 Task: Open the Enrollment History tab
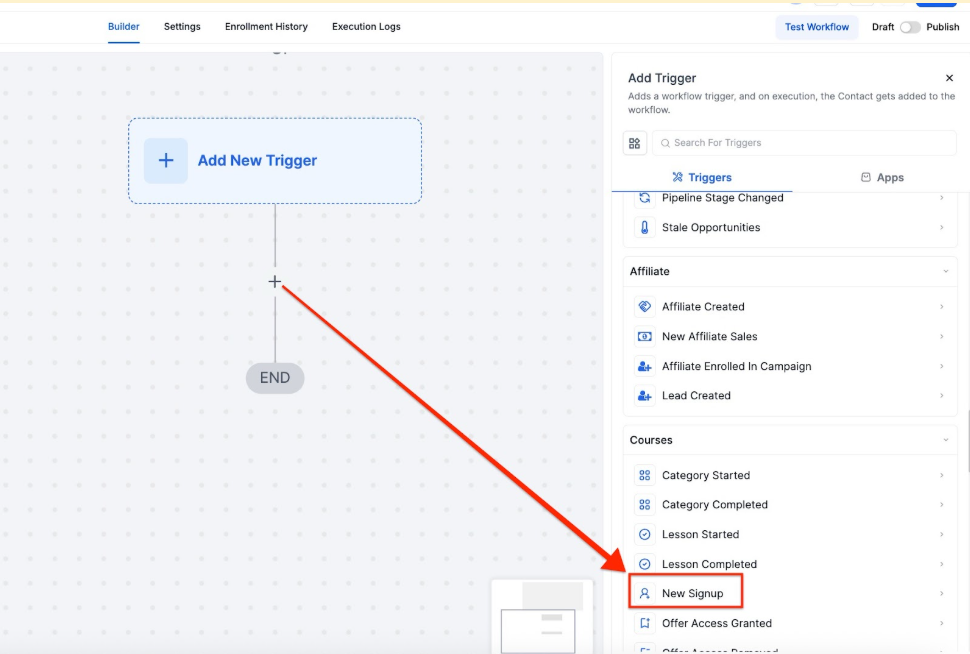[x=266, y=27]
